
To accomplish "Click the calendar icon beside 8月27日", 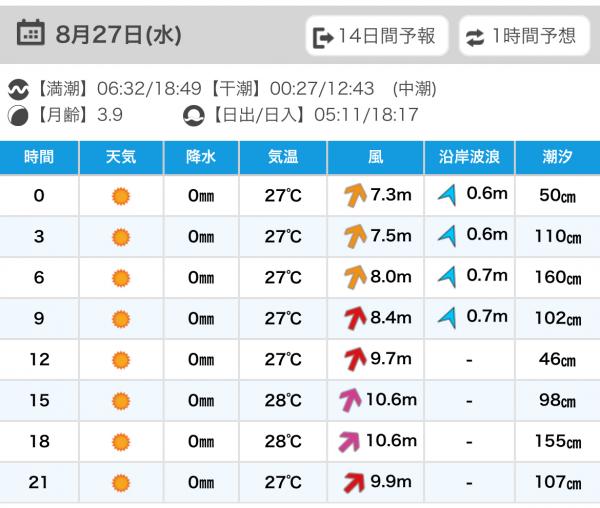I will click(x=31, y=32).
